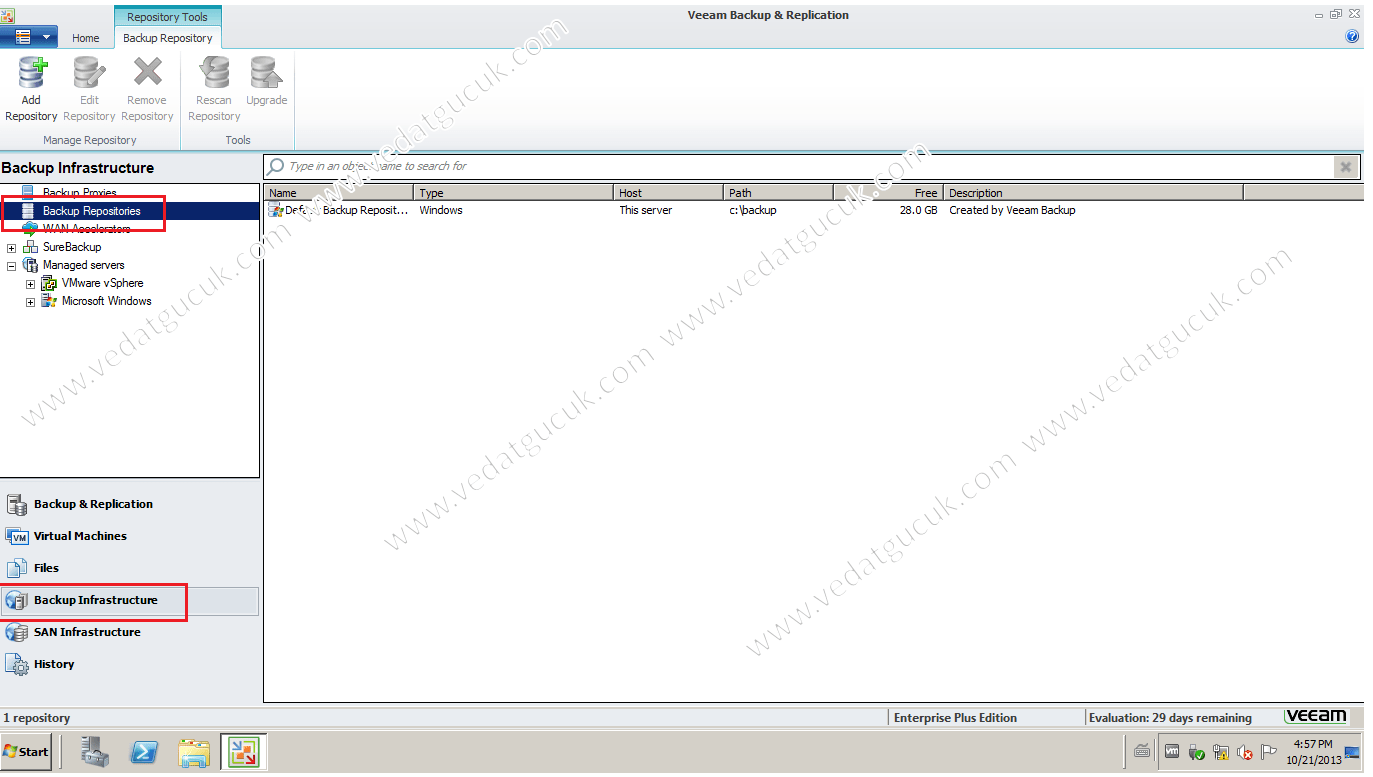The height and width of the screenshot is (777, 1373).
Task: Select Microsoft Windows under Managed servers
Action: [106, 301]
